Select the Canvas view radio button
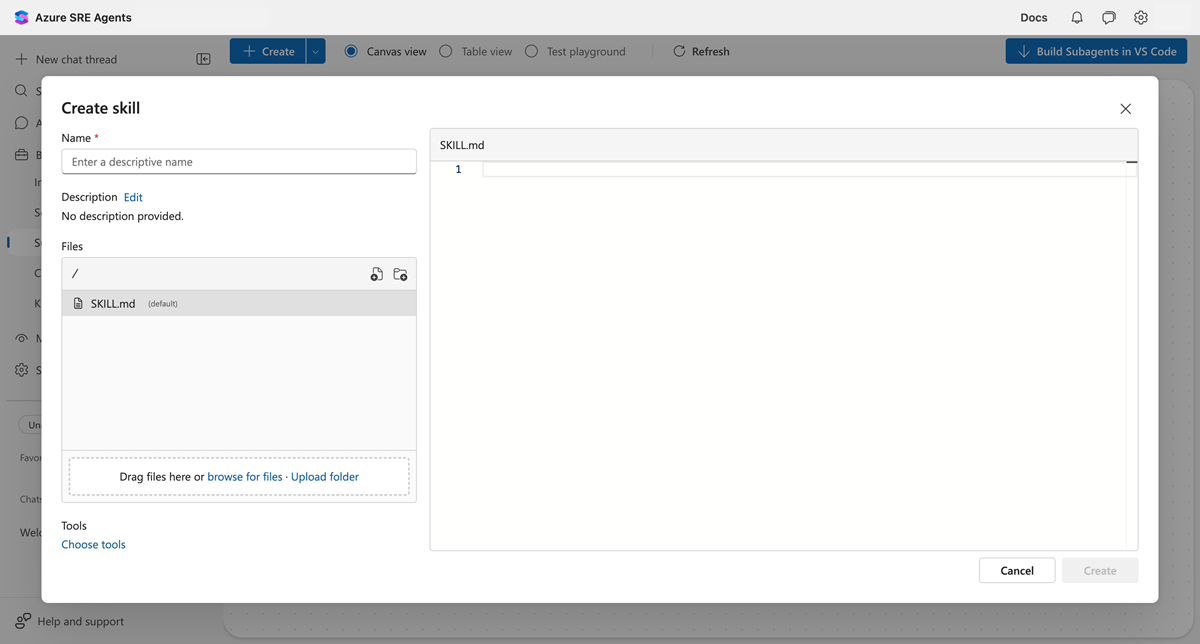1200x644 pixels. click(x=351, y=51)
